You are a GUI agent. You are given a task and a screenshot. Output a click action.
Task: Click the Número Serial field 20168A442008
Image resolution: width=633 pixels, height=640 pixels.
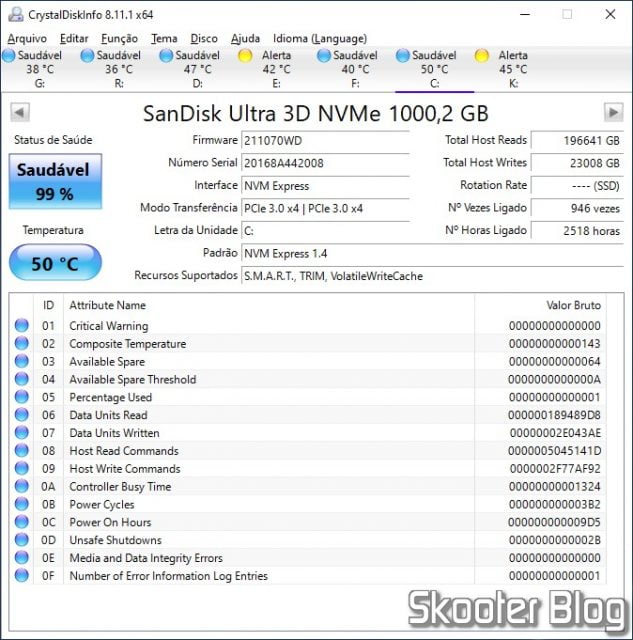click(x=325, y=163)
